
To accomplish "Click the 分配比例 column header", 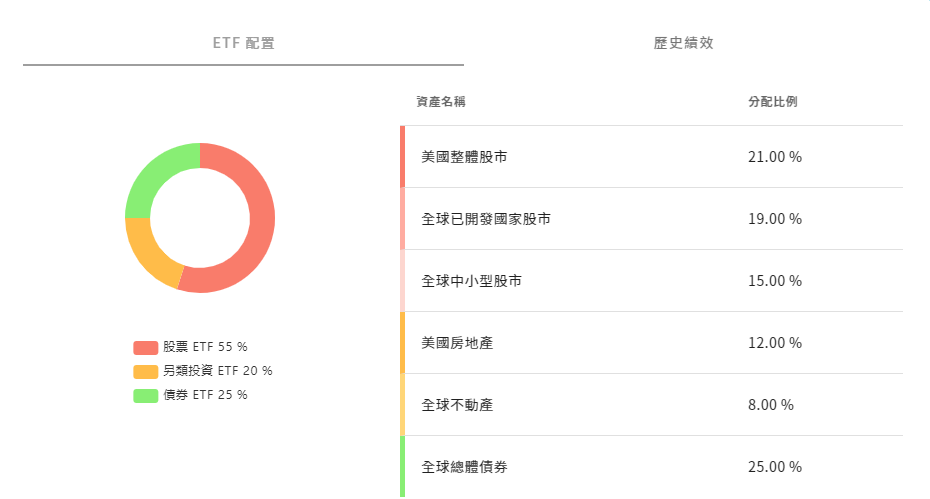I will [x=773, y=102].
